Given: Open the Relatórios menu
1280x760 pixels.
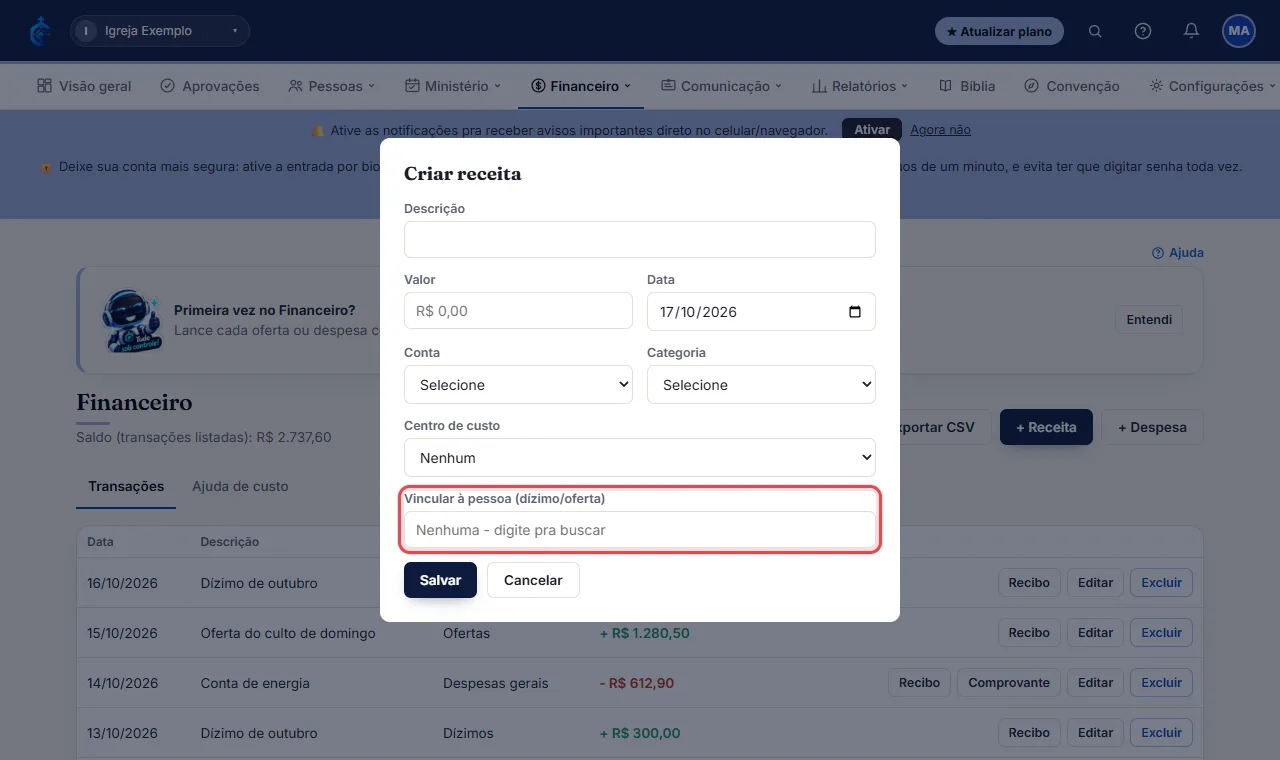Looking at the screenshot, I should point(860,86).
